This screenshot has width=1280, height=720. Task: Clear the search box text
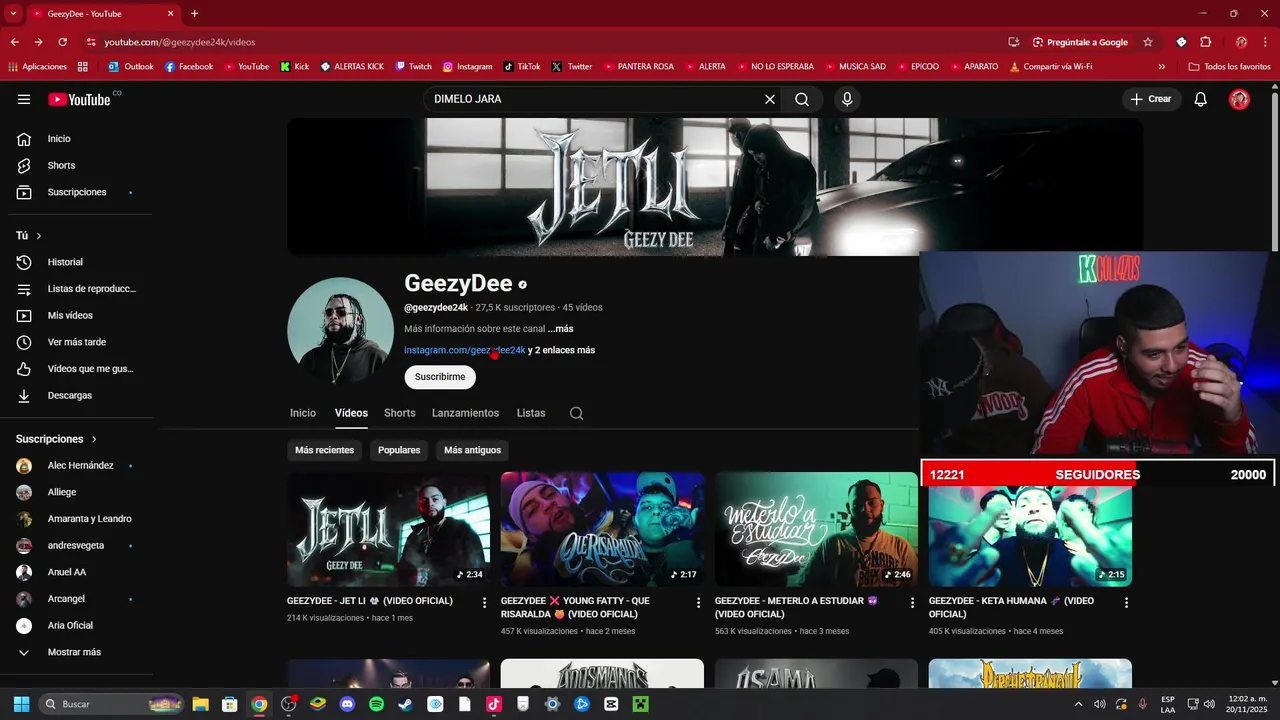[770, 99]
